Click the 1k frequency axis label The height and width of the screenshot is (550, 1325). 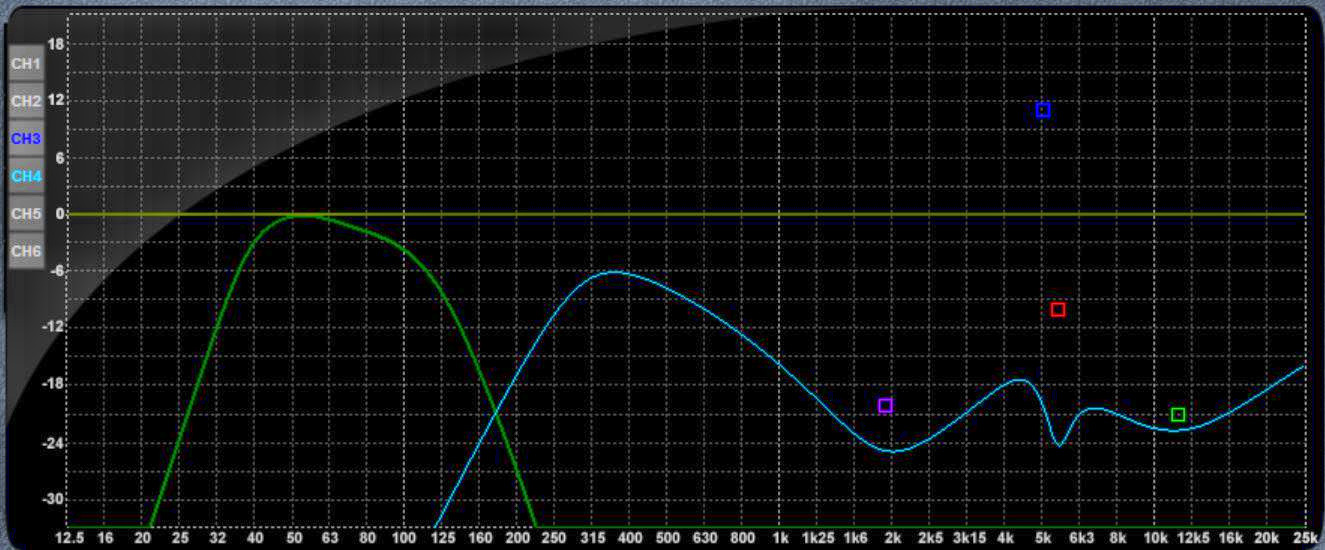[780, 538]
